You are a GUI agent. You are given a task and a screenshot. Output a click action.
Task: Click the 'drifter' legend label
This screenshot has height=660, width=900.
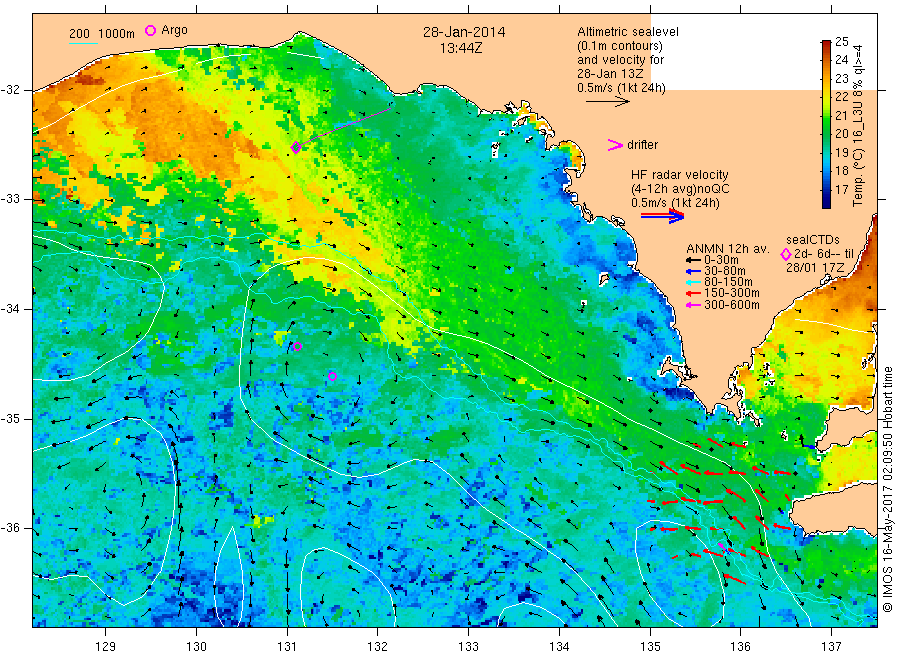pyautogui.click(x=643, y=145)
